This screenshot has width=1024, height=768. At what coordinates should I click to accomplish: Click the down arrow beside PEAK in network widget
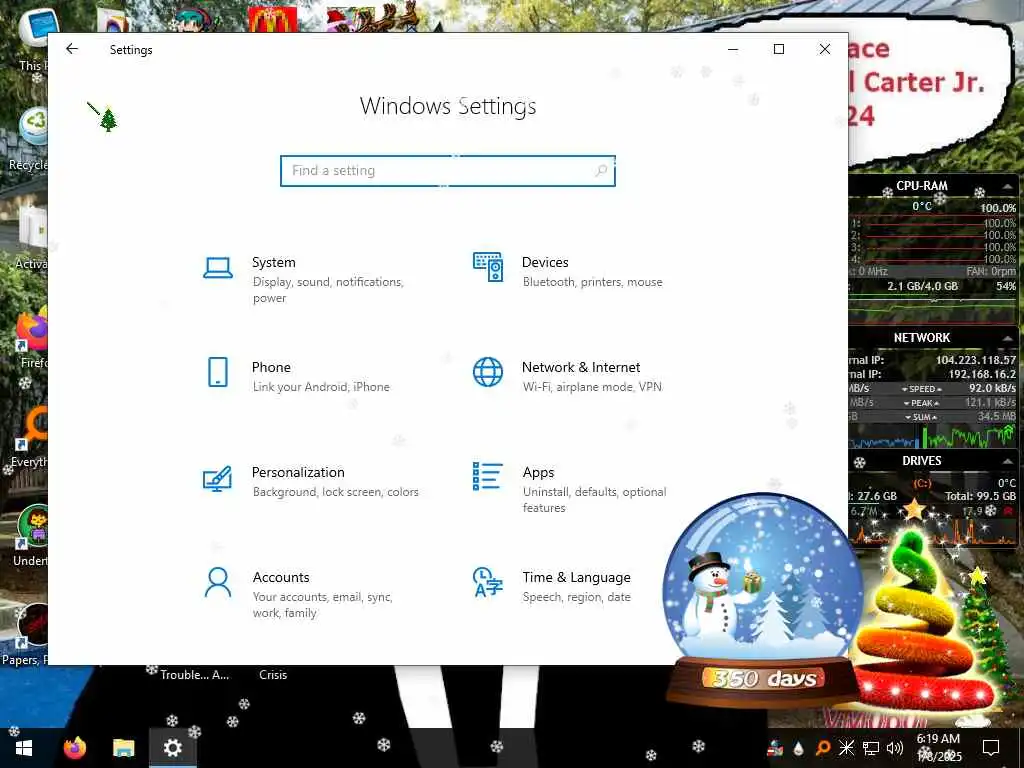907,404
